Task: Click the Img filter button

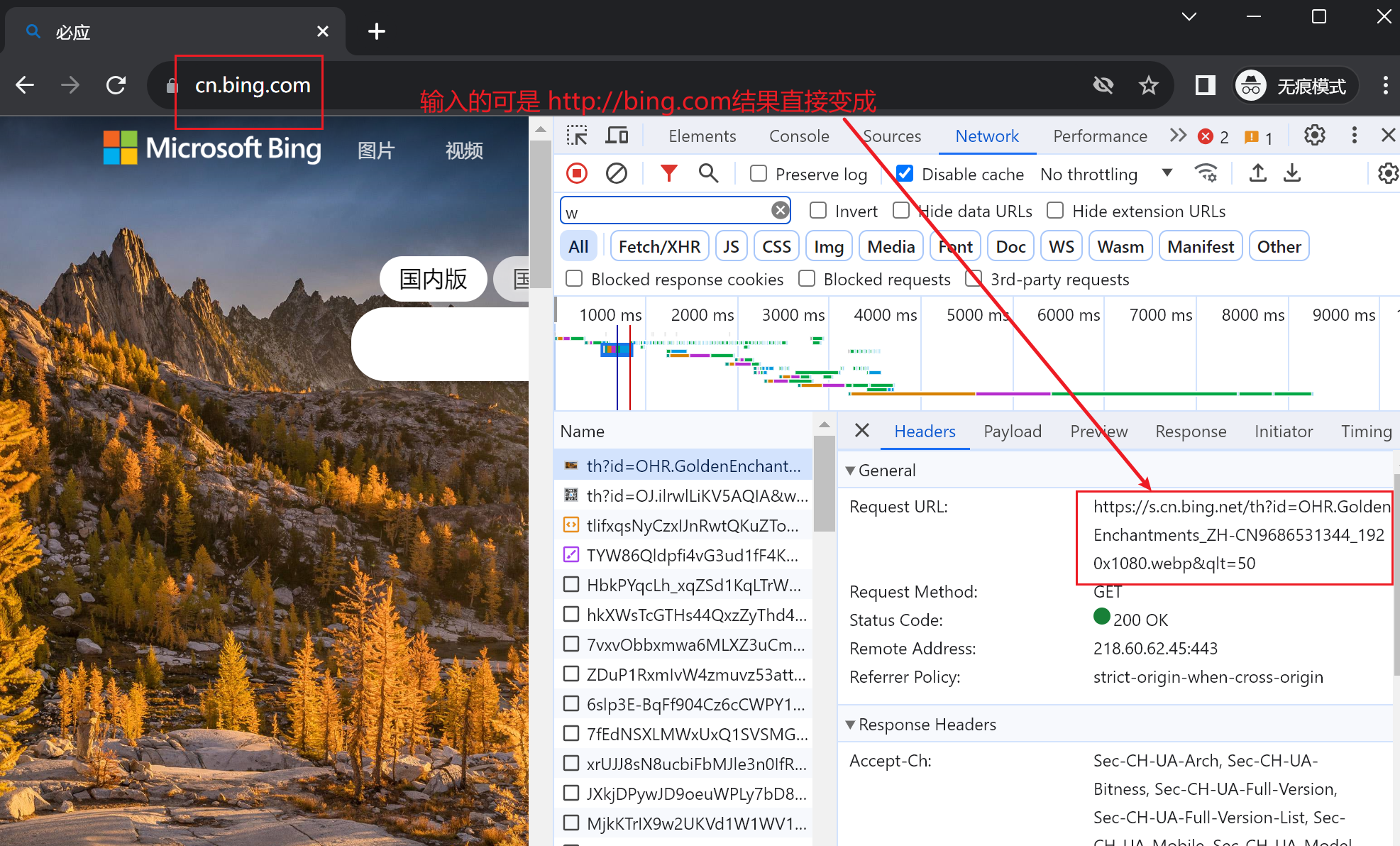Action: tap(827, 247)
